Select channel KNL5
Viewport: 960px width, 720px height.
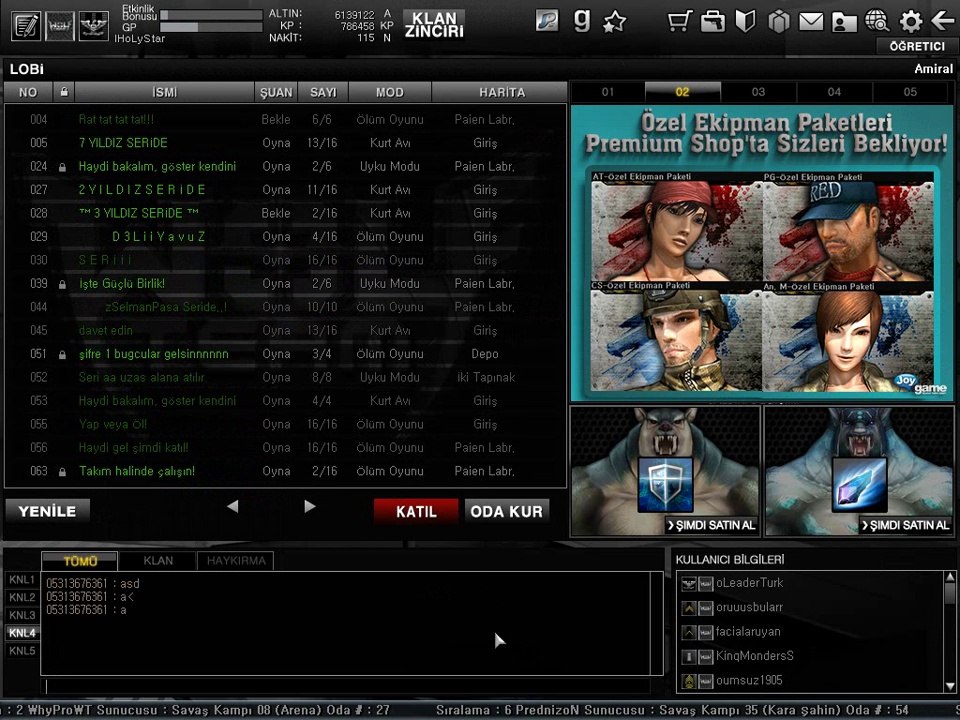click(22, 651)
